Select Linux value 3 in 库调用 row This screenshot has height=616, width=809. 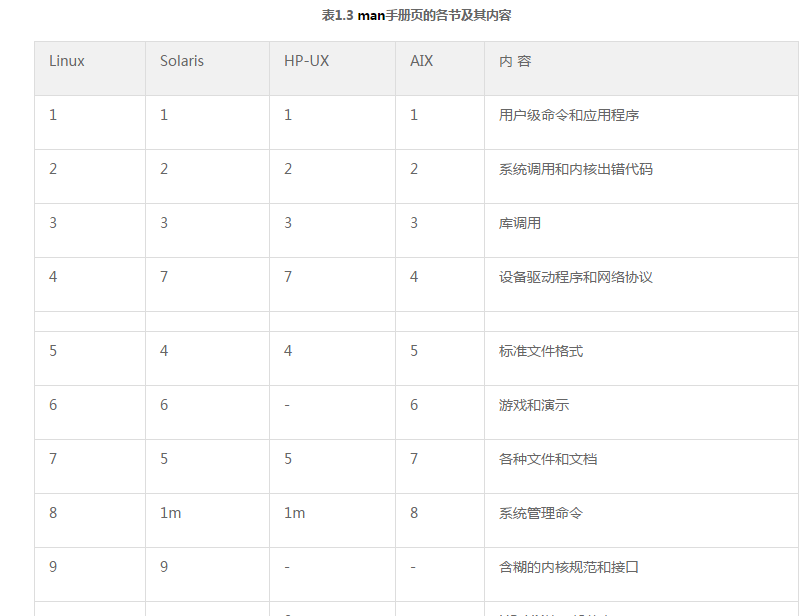pyautogui.click(x=53, y=223)
